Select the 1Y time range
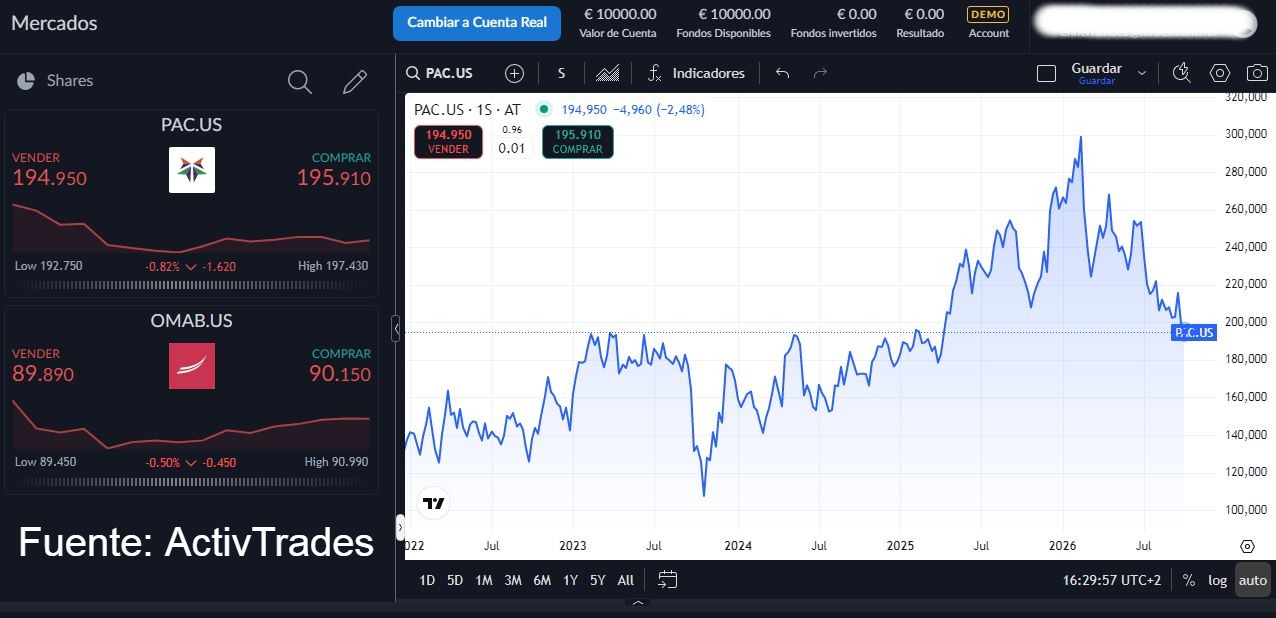 coord(570,580)
